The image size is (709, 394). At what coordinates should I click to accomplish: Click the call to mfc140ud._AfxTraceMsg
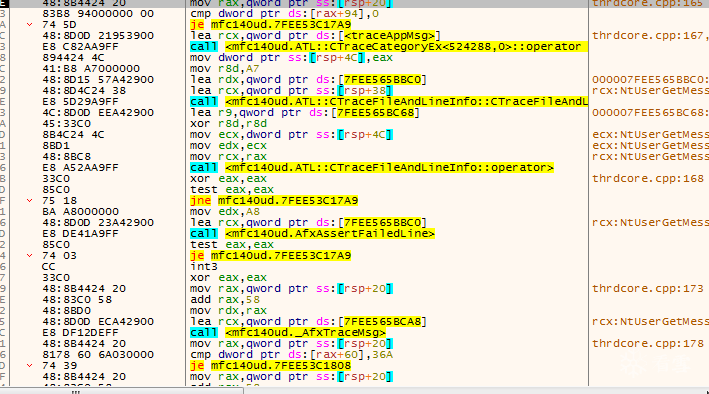[x=288, y=332]
